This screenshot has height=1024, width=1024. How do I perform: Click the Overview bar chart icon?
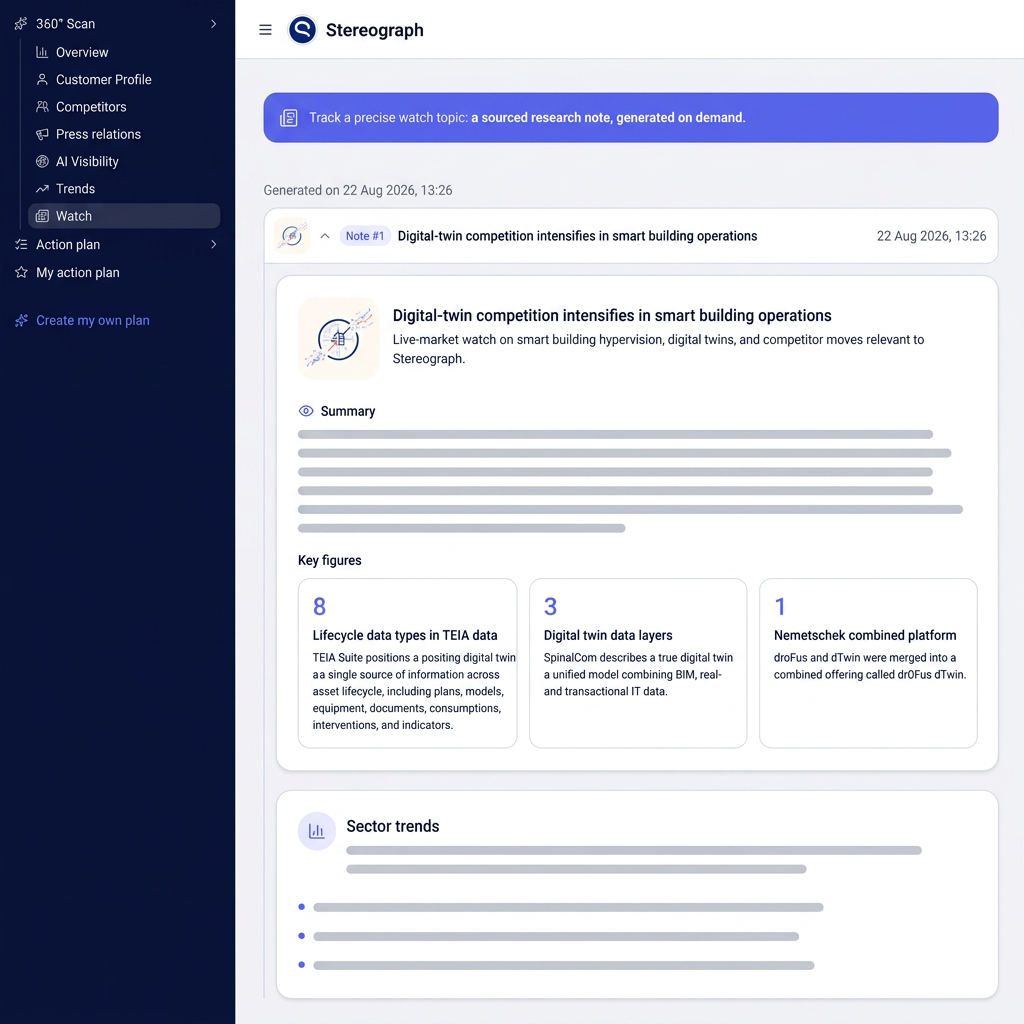pos(42,52)
